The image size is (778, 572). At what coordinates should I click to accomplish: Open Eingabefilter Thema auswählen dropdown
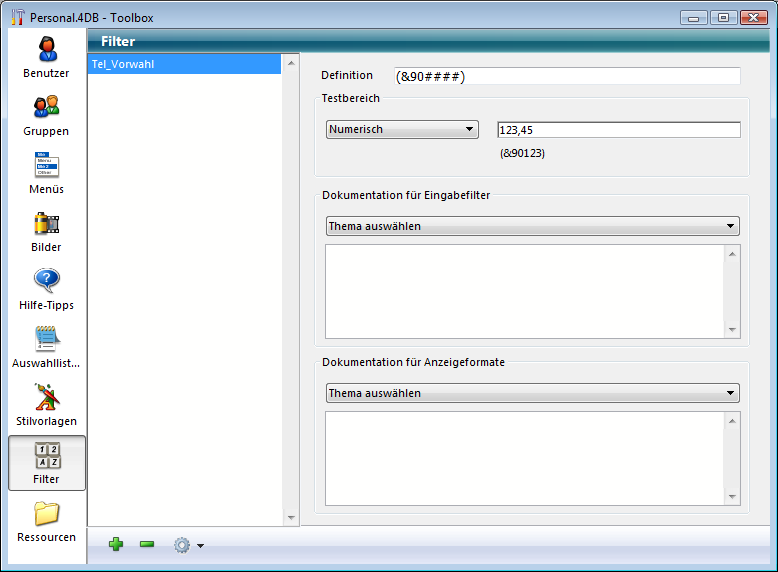coord(532,226)
